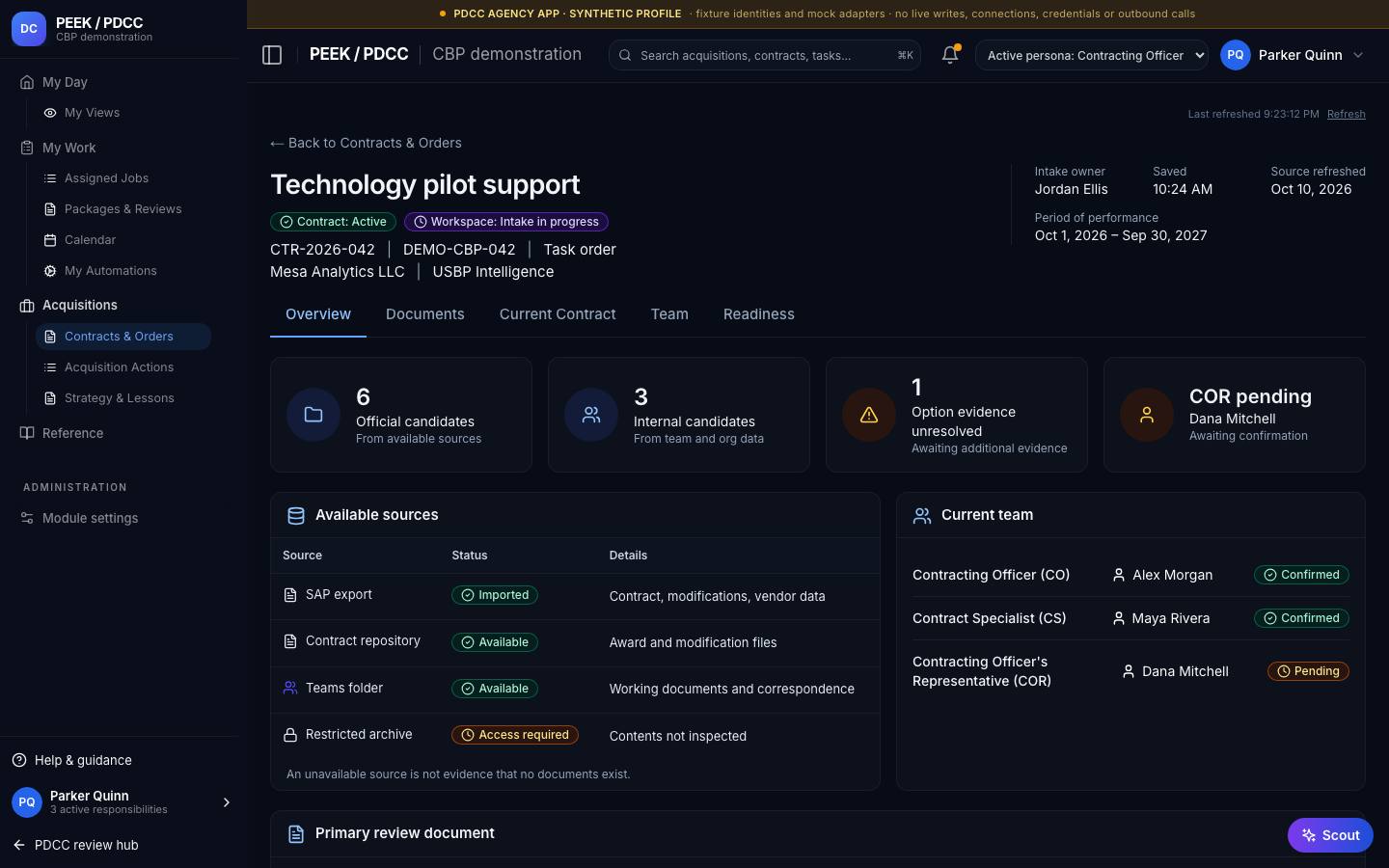Viewport: 1389px width, 868px height.
Task: Click the Help & guidance question icon
Action: 19,760
